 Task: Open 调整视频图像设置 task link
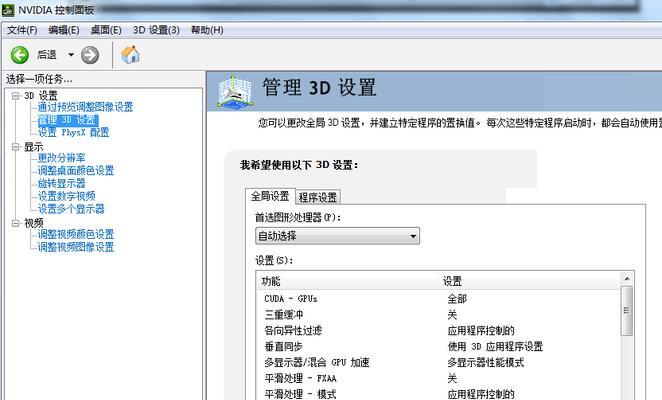76,247
